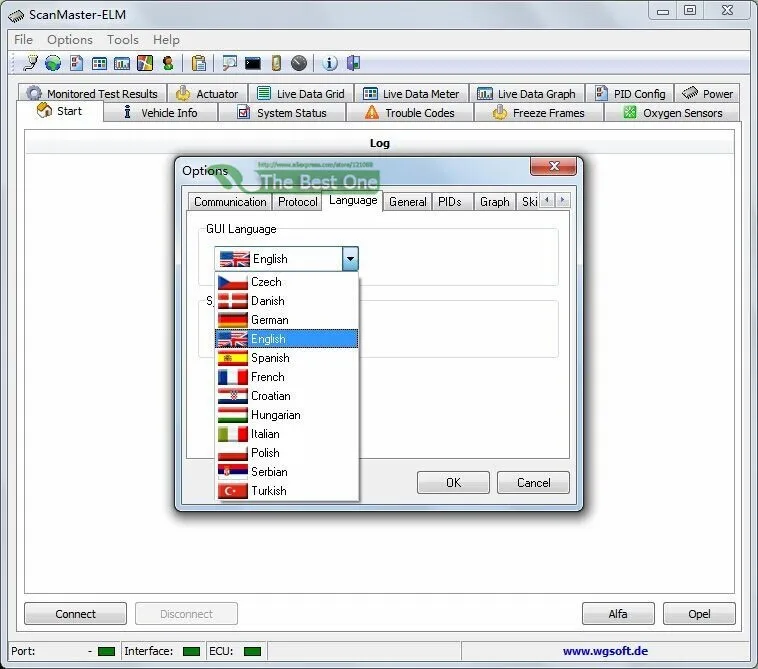The image size is (758, 669).
Task: Open Communication tab in Options dialog
Action: (x=230, y=202)
